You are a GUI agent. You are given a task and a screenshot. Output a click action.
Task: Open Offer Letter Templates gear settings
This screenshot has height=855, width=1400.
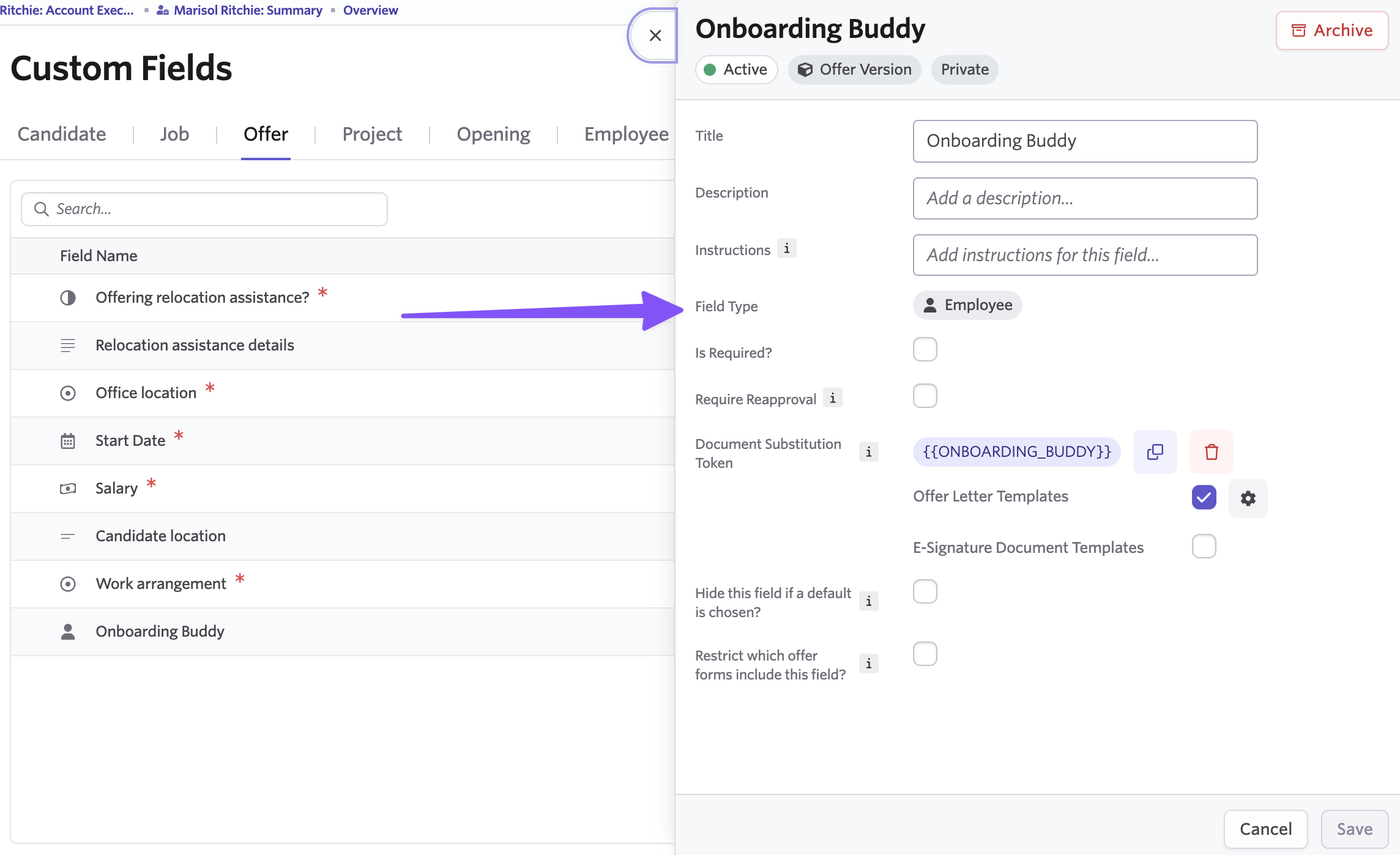1248,498
